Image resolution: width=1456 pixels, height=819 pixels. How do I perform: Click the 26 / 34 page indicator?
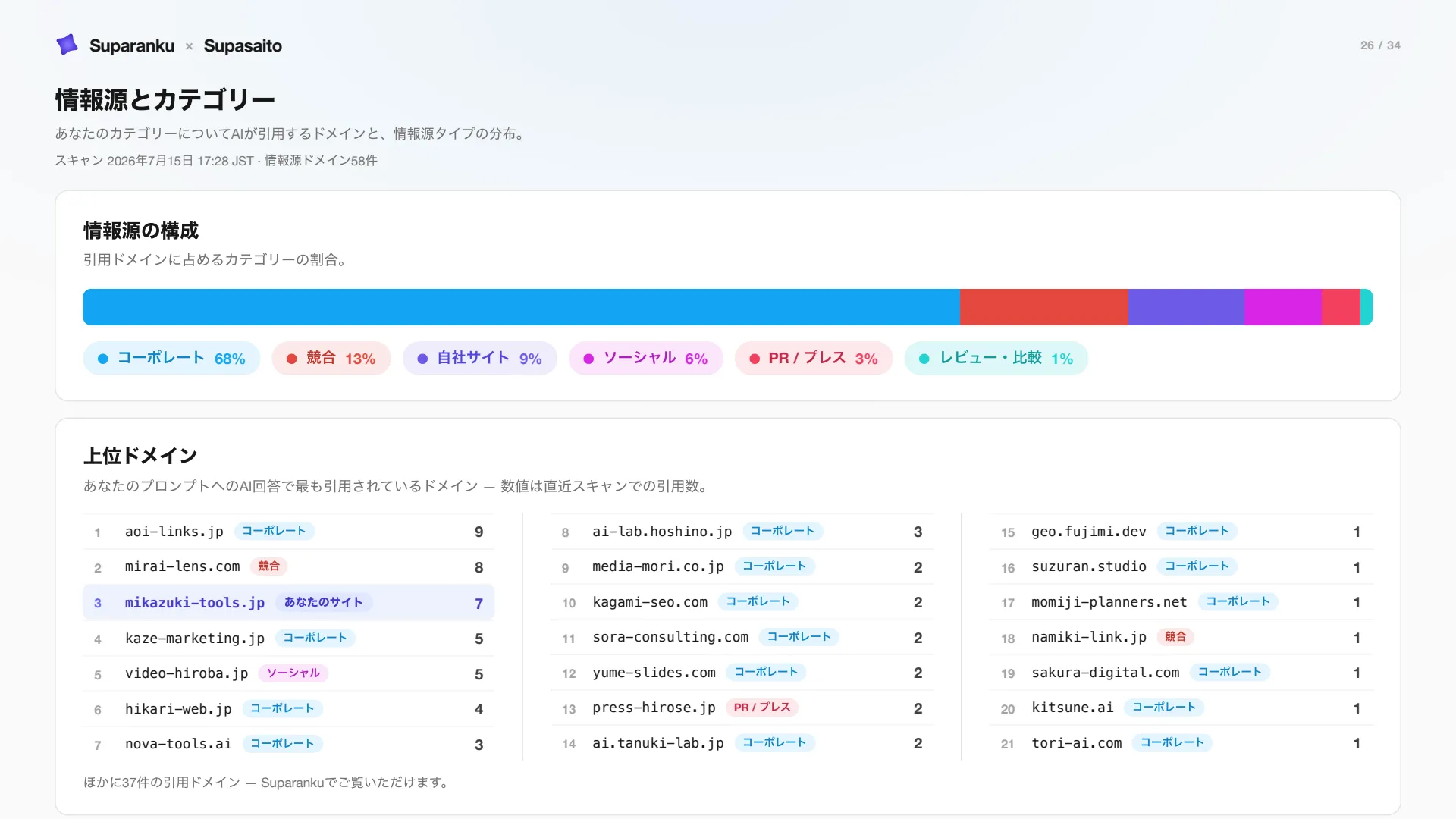pos(1380,45)
